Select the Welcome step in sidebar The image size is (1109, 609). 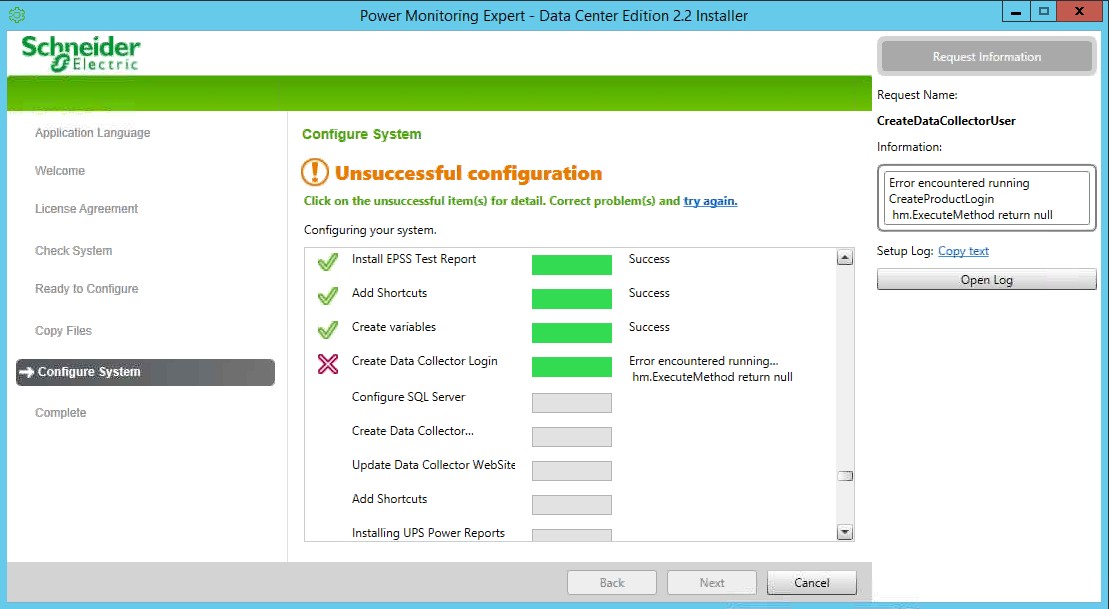tap(60, 171)
